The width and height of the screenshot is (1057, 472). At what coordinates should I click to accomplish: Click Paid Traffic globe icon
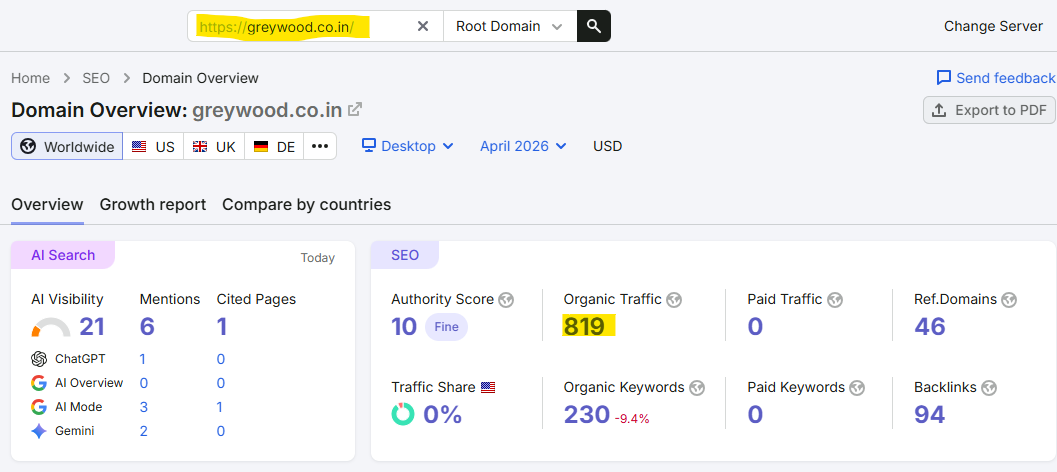(x=835, y=300)
